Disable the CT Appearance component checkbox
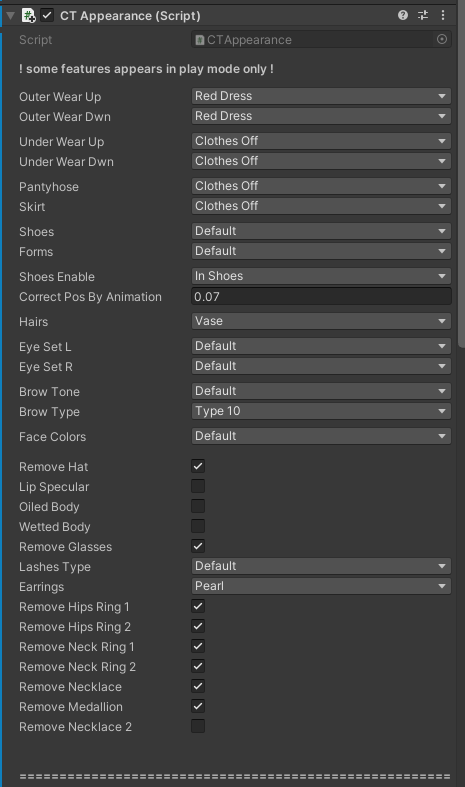 (47, 16)
